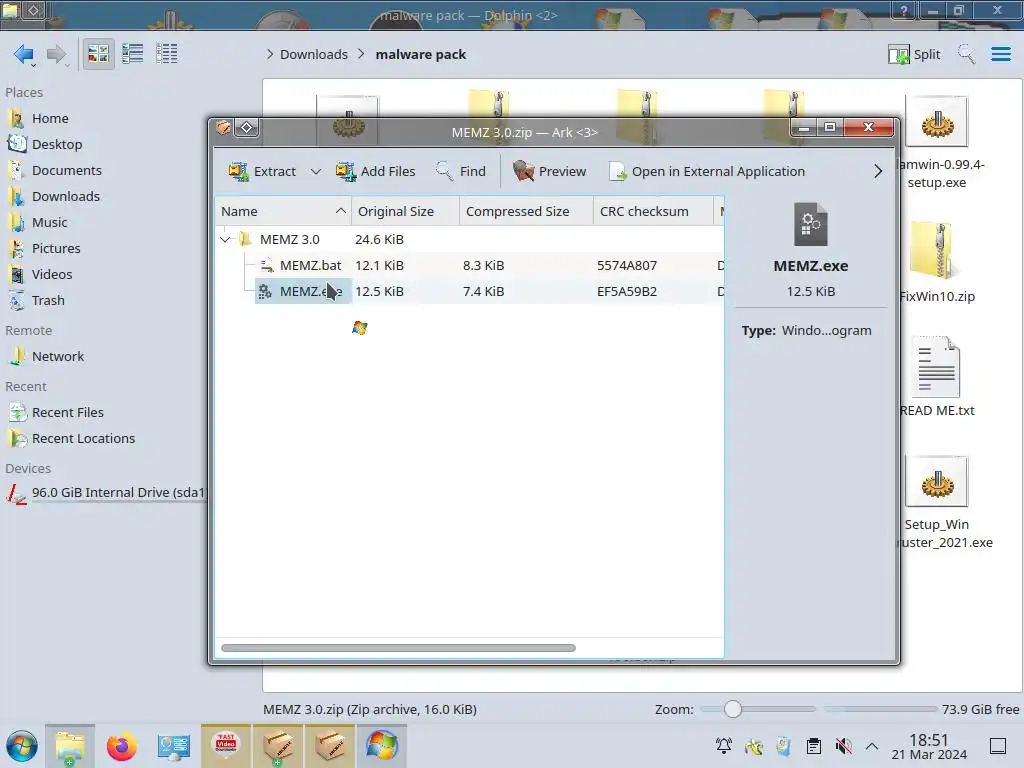Switch Dolphin to Compact view

(x=133, y=54)
